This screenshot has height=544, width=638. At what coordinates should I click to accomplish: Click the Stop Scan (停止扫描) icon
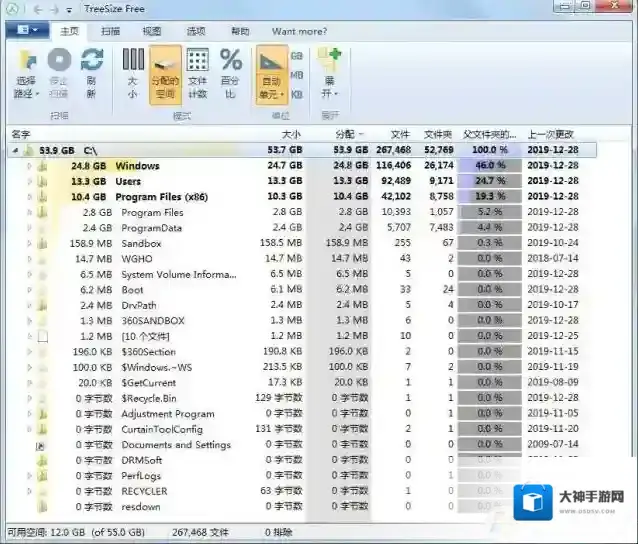(x=59, y=61)
